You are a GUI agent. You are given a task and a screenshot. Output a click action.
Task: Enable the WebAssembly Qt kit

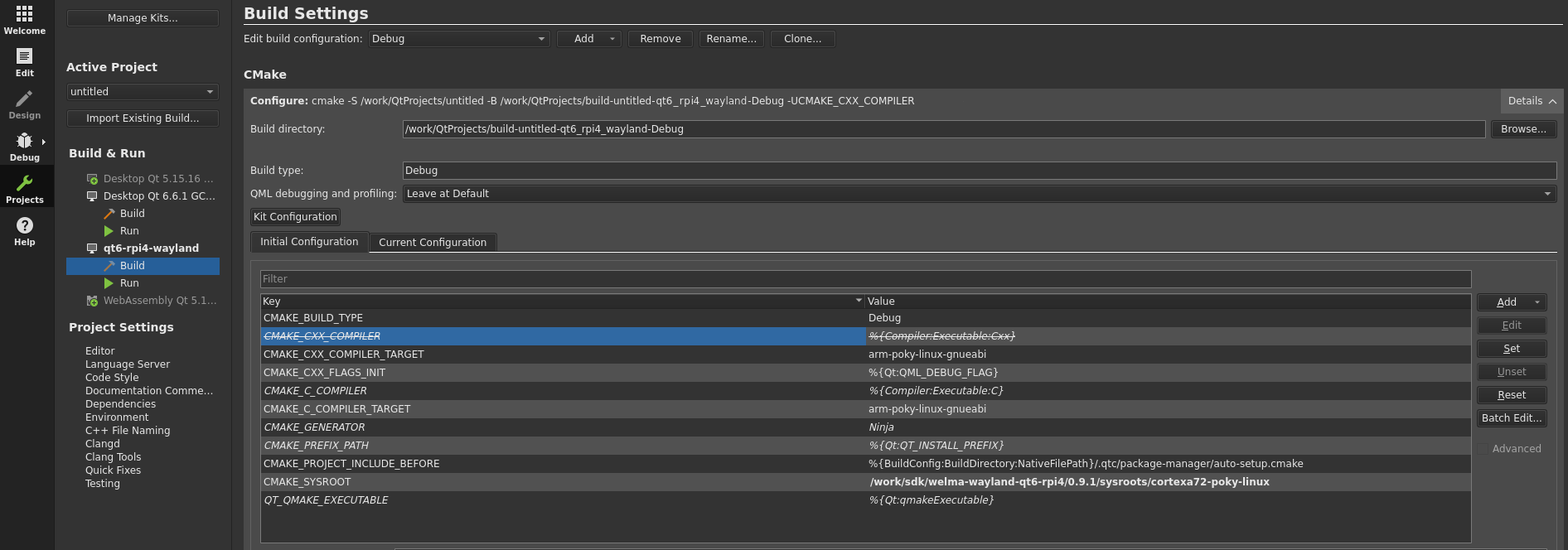(x=159, y=301)
